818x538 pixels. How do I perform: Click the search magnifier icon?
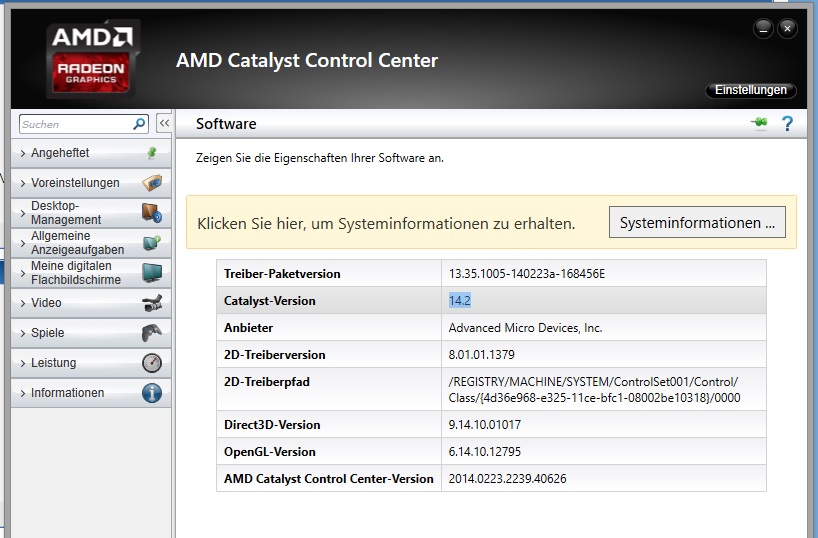139,124
